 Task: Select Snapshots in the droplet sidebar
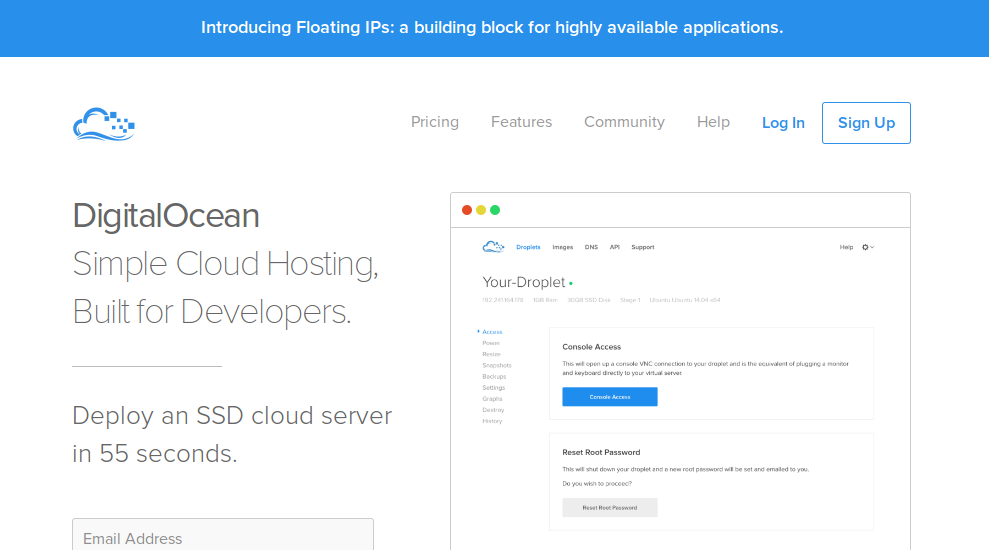pos(497,366)
